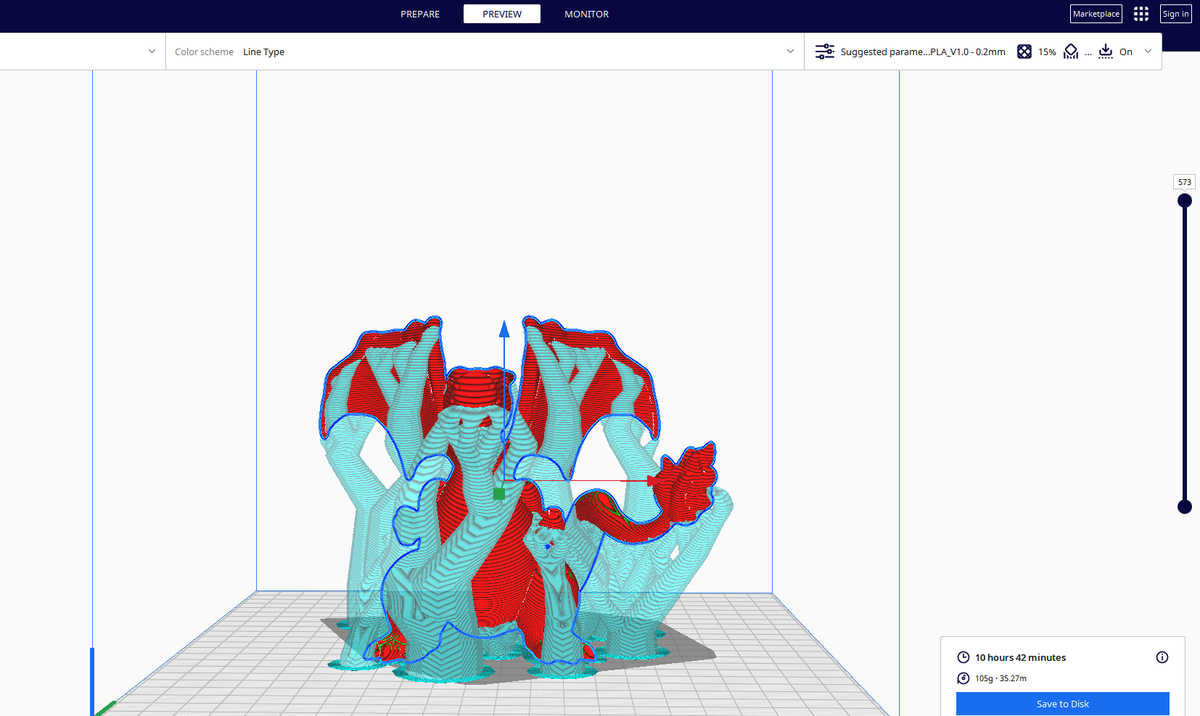Click the support structure icon in settings bar

(1070, 51)
